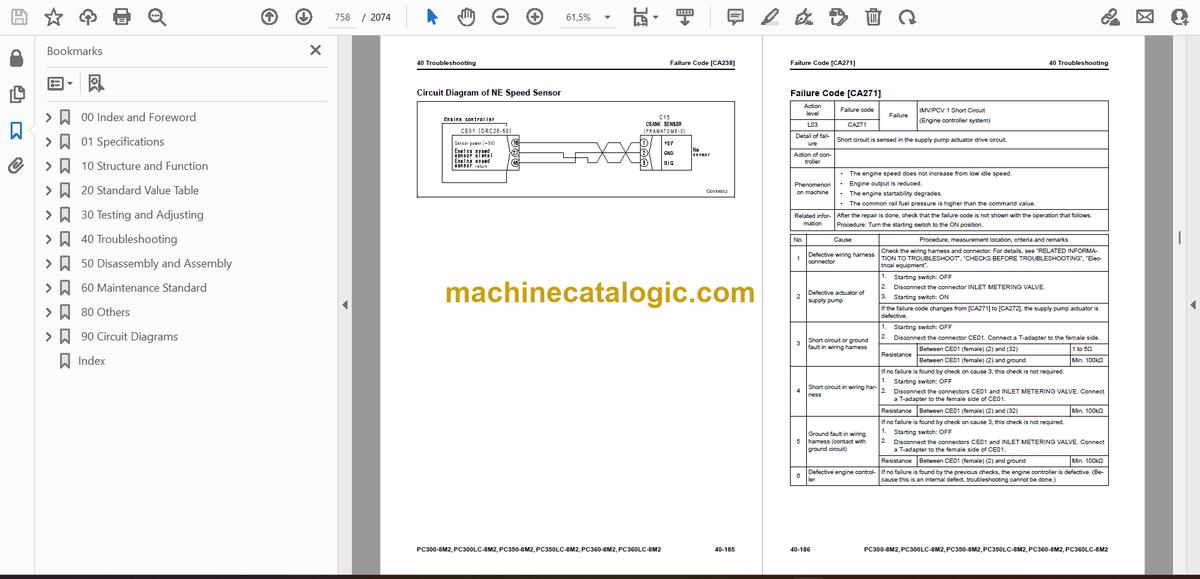Open the attachments paperclip panel
Image resolution: width=1200 pixels, height=579 pixels.
(16, 166)
